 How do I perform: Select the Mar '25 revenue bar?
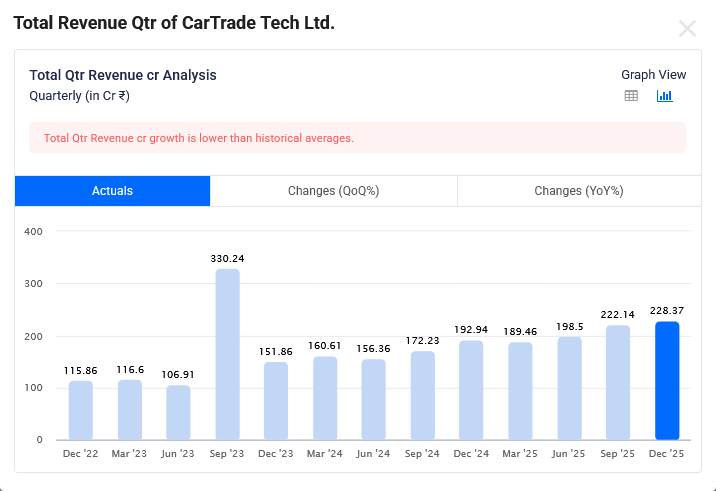(x=520, y=391)
